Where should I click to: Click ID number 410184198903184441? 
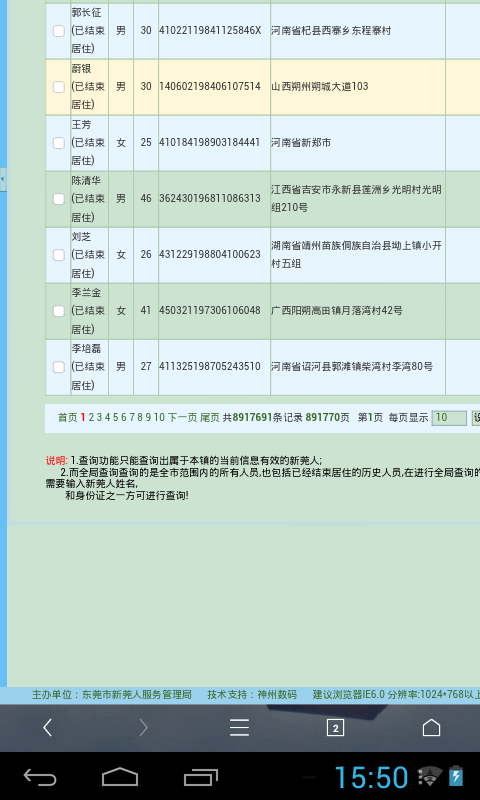point(210,142)
